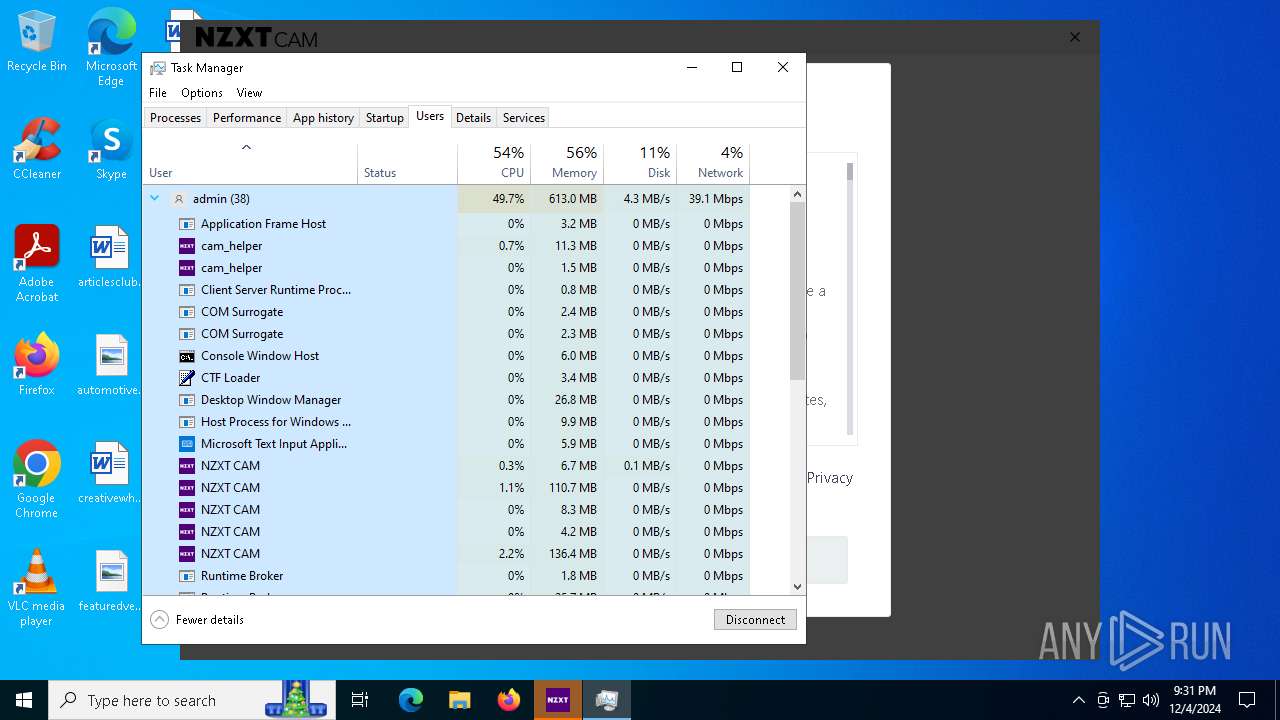This screenshot has width=1280, height=720.
Task: Collapse the admin (38) user group
Action: click(155, 198)
